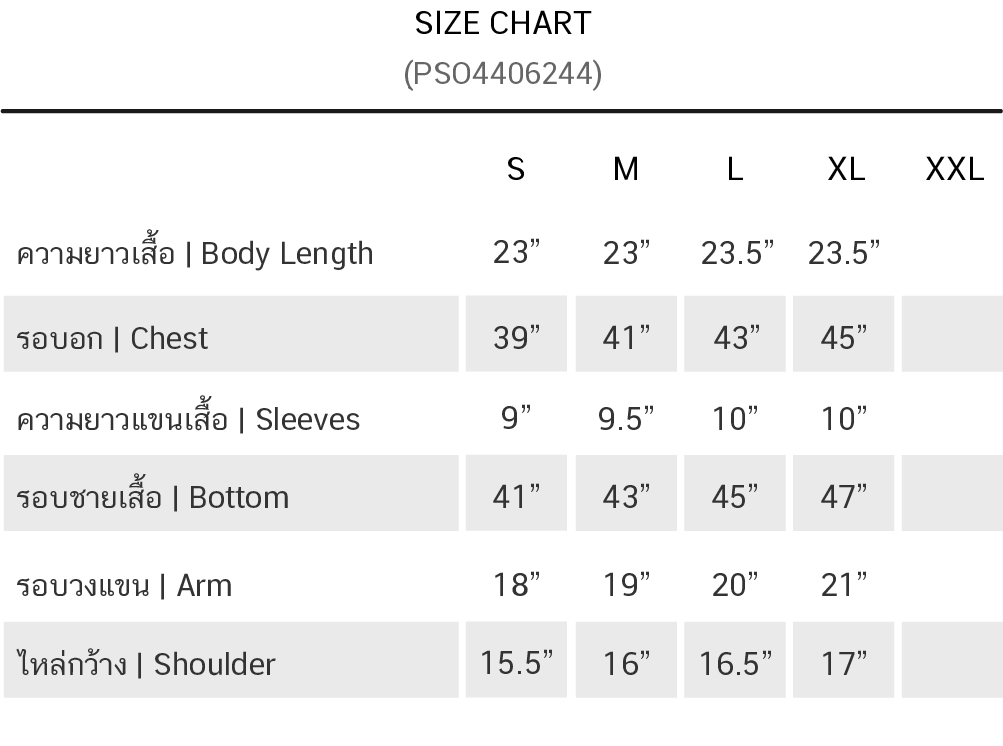
Task: Click the Arm value for size M
Action: pos(626,584)
